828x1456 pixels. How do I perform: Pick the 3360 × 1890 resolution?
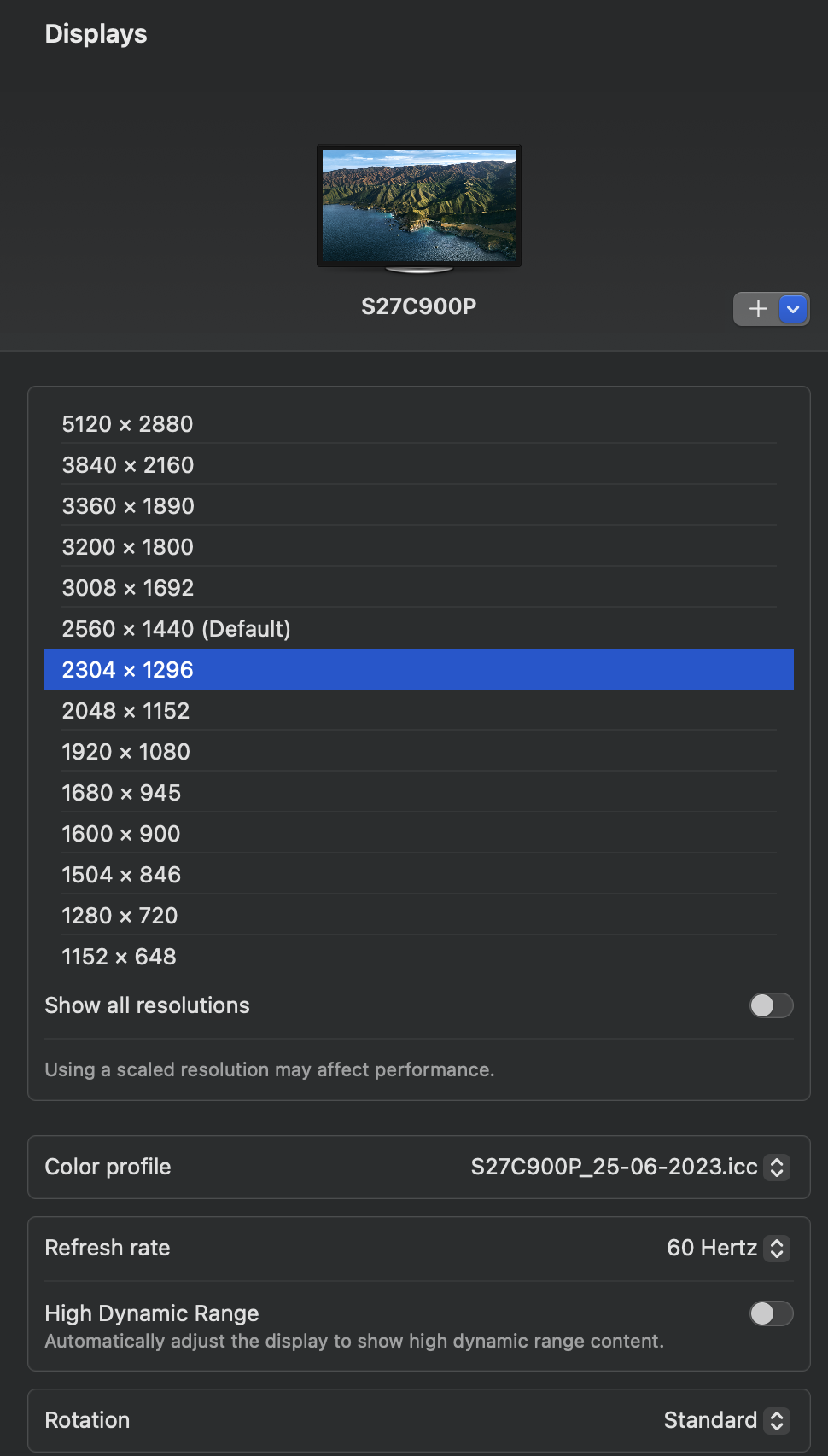coord(128,506)
